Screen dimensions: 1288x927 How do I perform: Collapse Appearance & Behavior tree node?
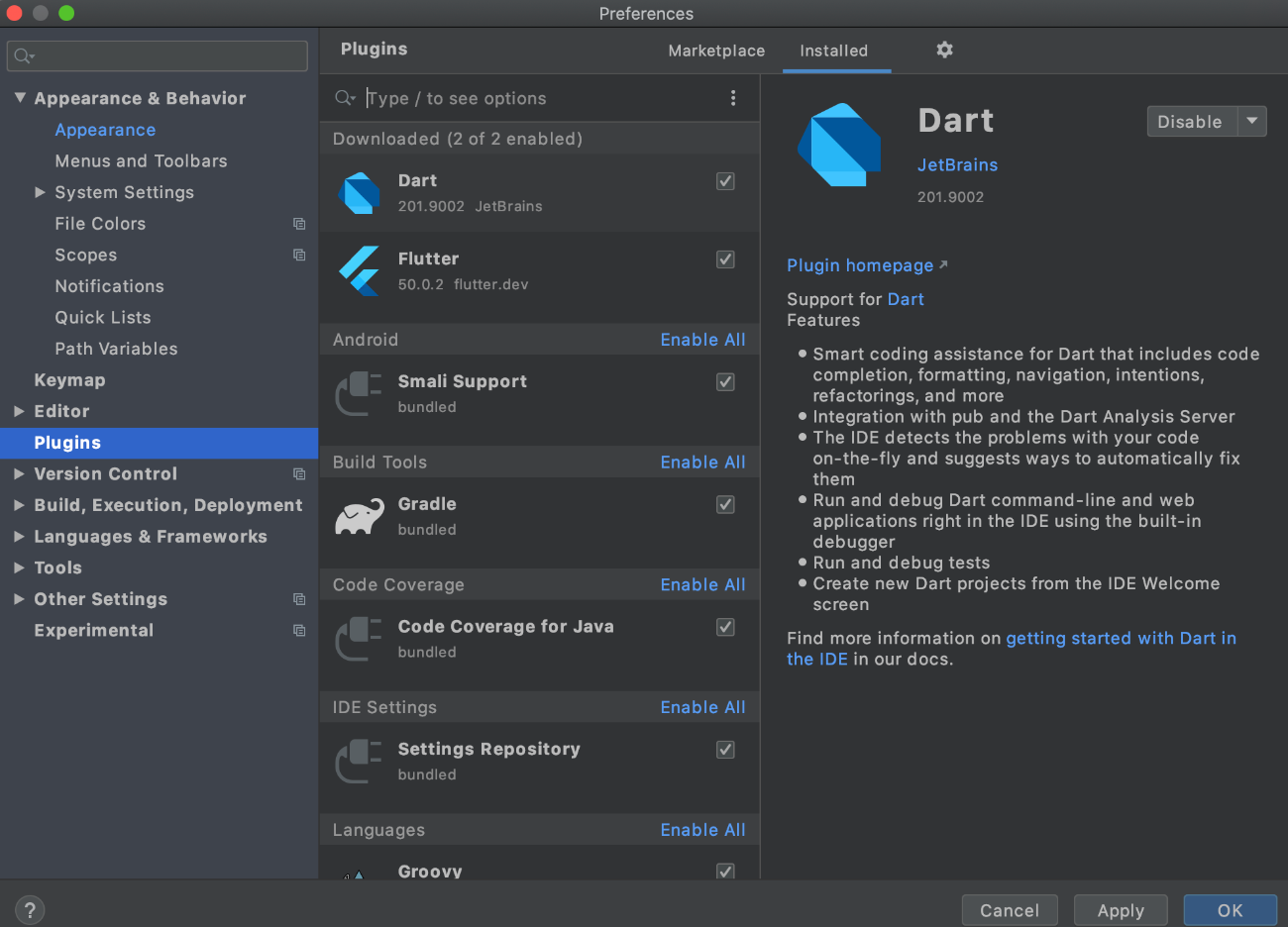[x=20, y=98]
